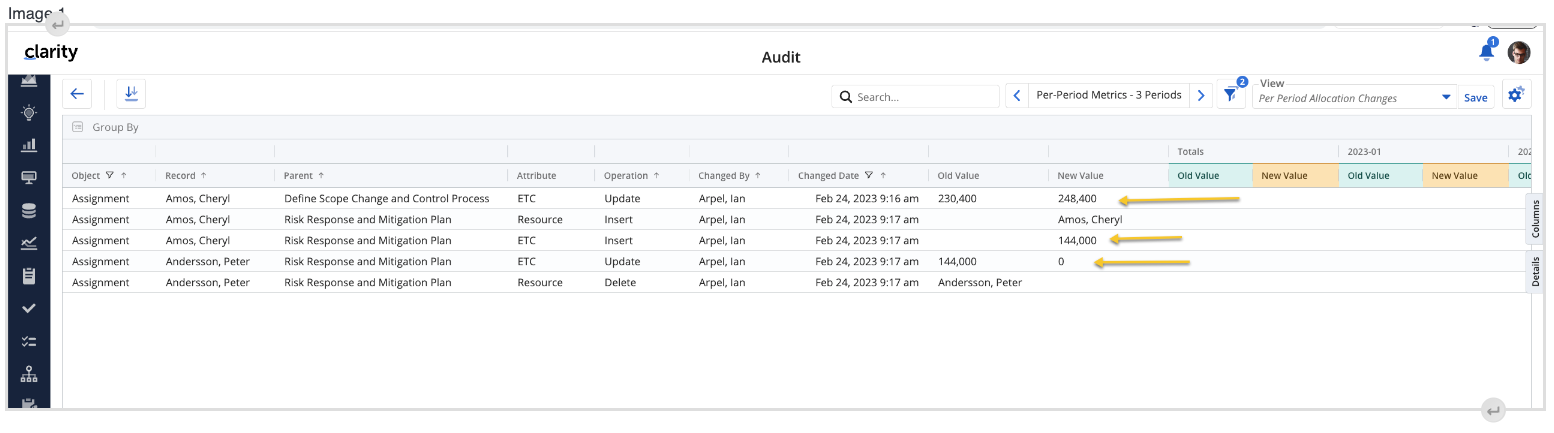This screenshot has width=1554, height=433.
Task: Open the lightbulb ideas sidebar icon
Action: (29, 112)
